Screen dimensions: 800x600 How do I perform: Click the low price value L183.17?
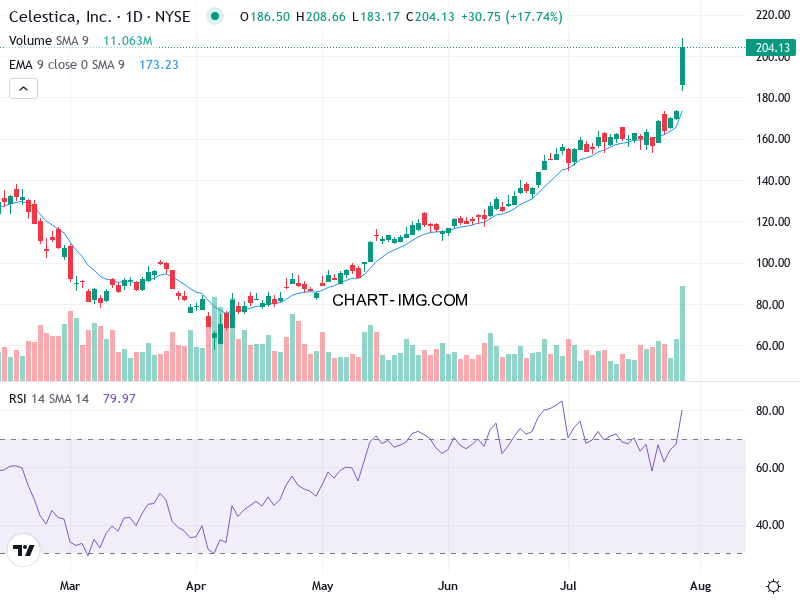pyautogui.click(x=376, y=17)
